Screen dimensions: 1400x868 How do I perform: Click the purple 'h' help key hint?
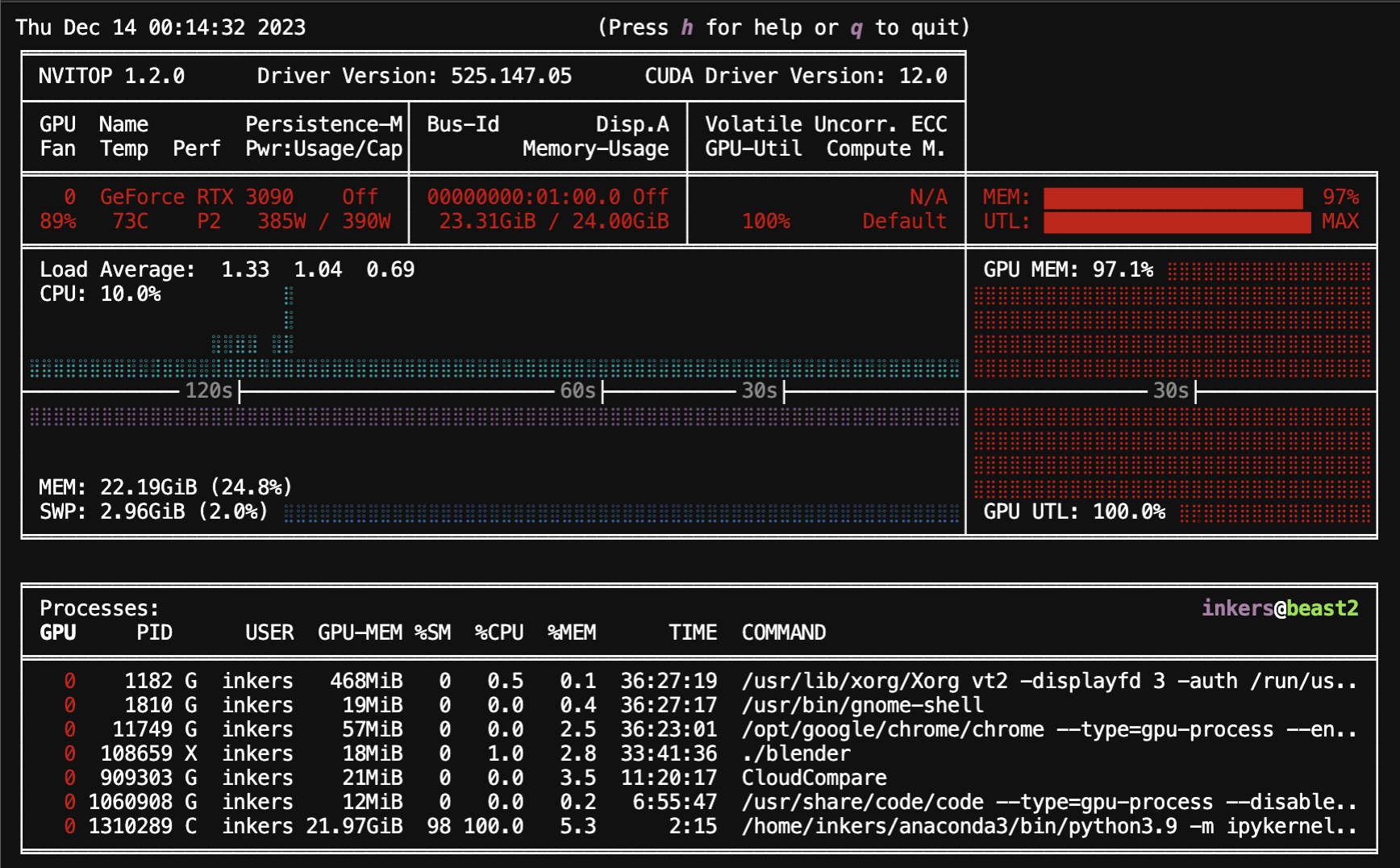(x=687, y=28)
